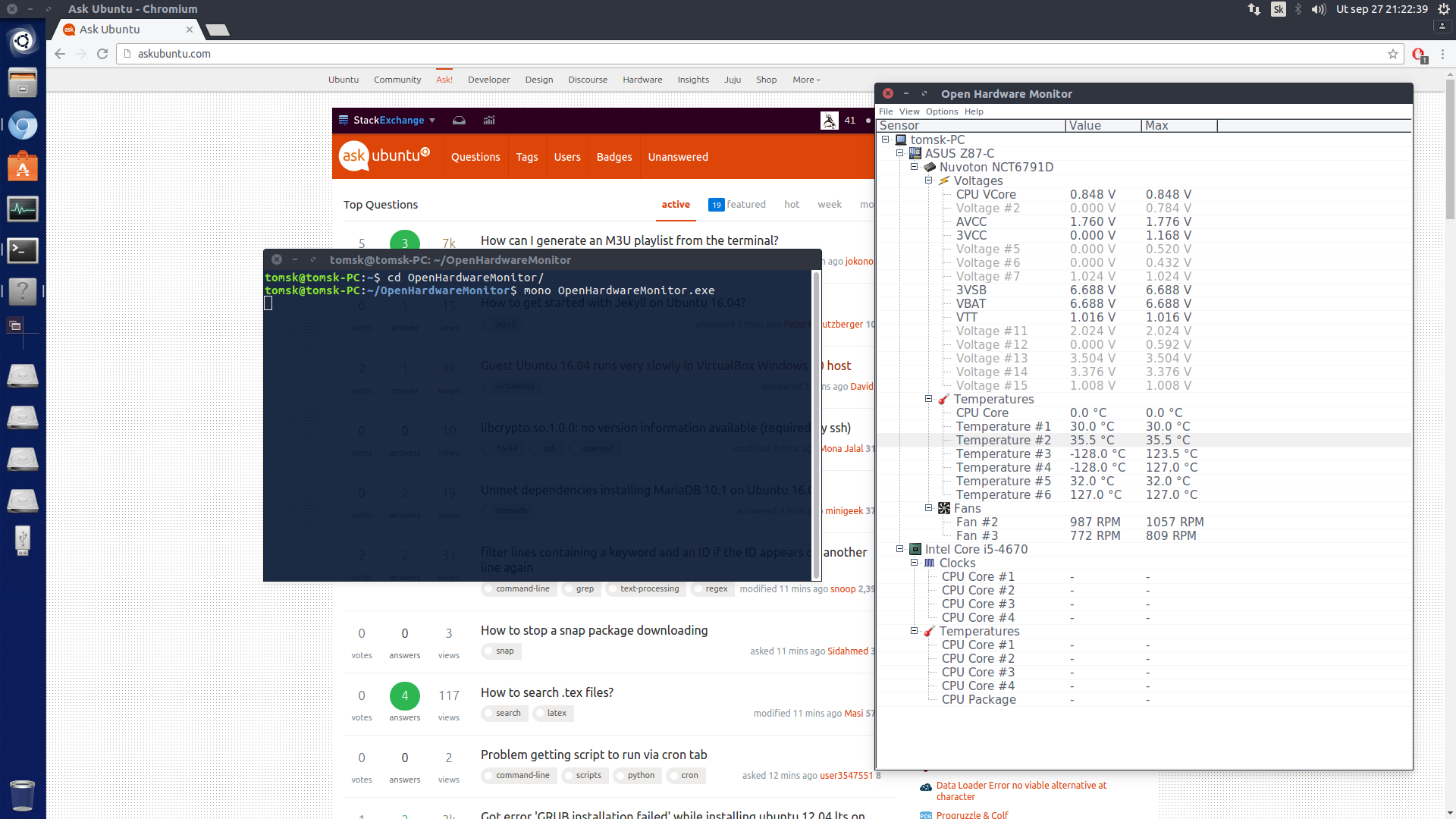Collapse the Fans tree node
This screenshot has width=1456, height=819.
928,508
